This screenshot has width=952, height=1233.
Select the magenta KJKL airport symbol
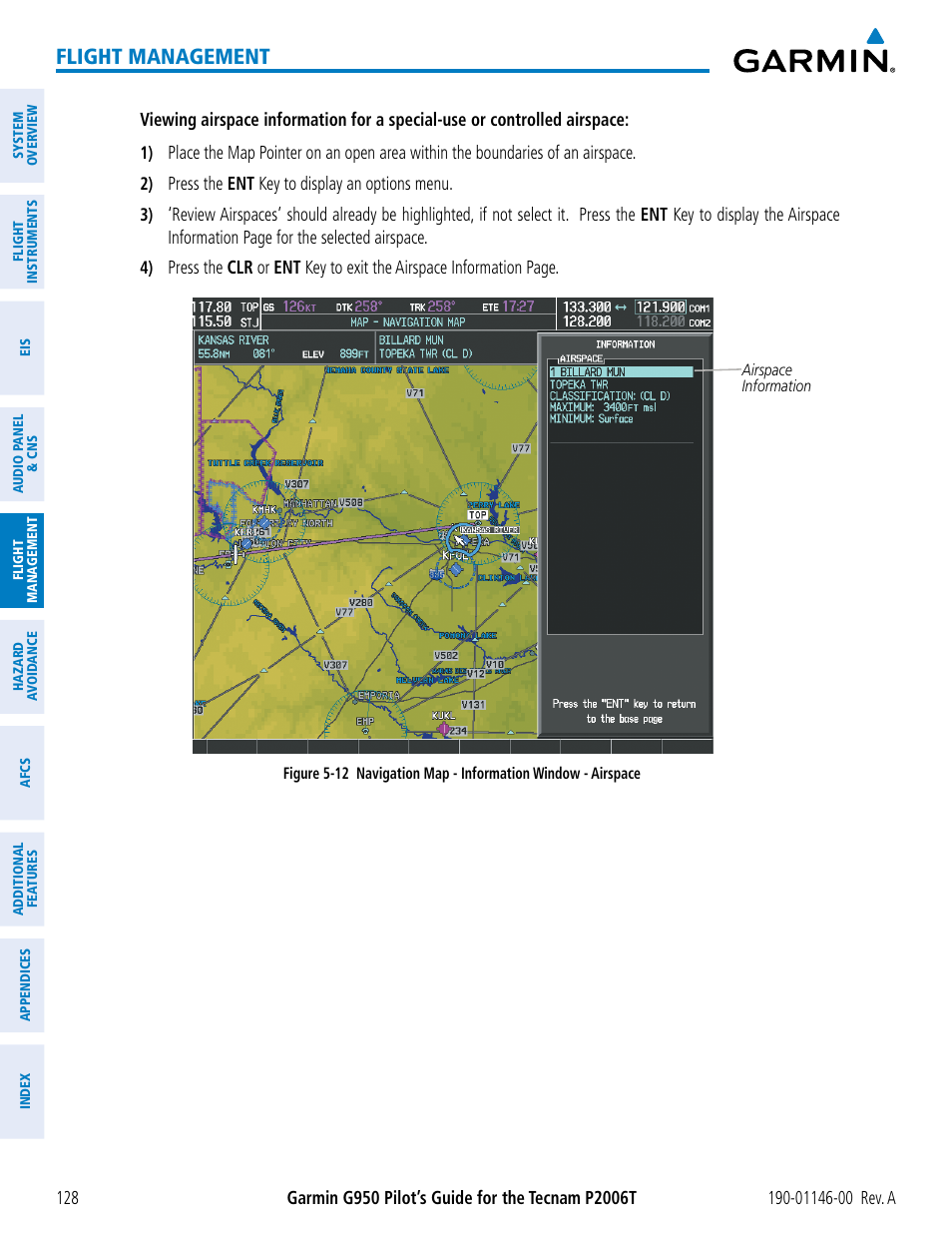[443, 728]
